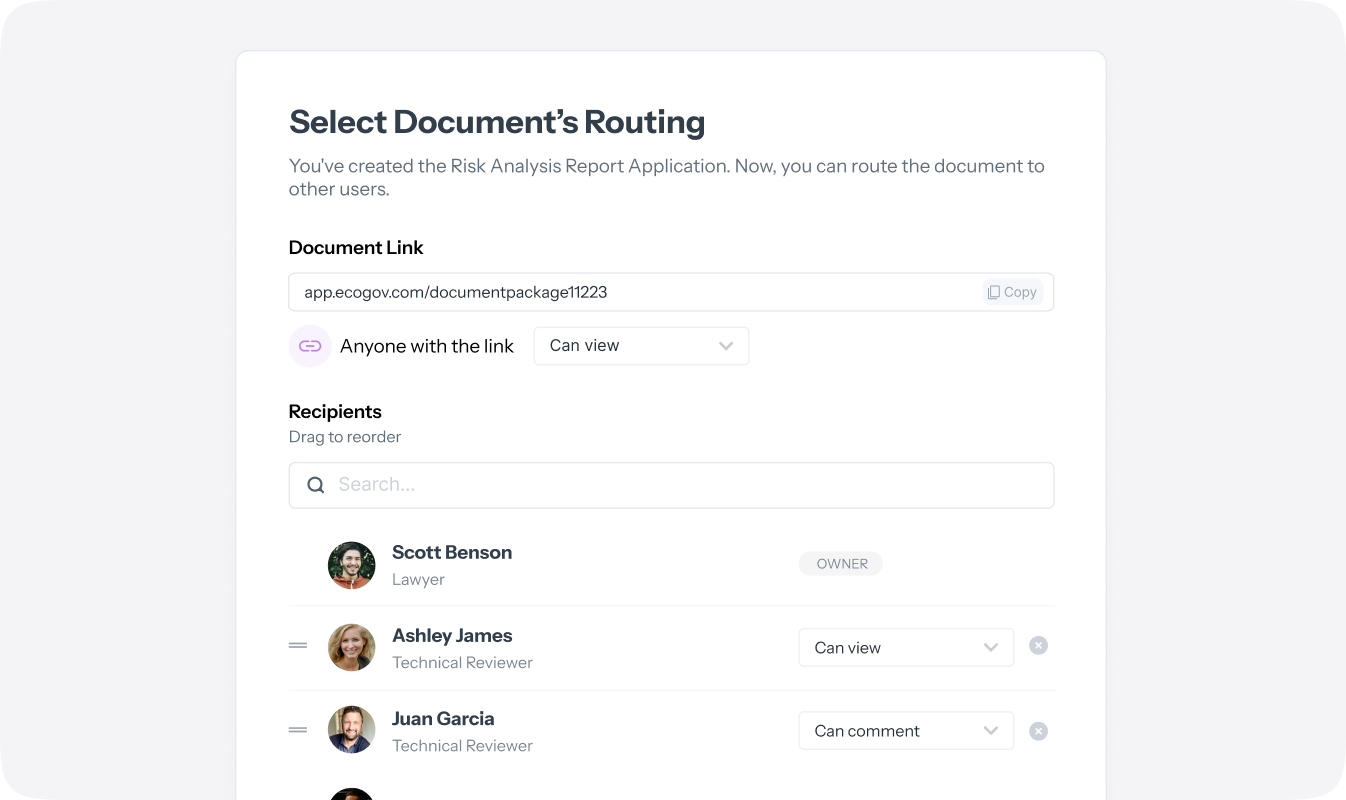
Task: Remove Ashley James from recipients
Action: tap(1039, 646)
